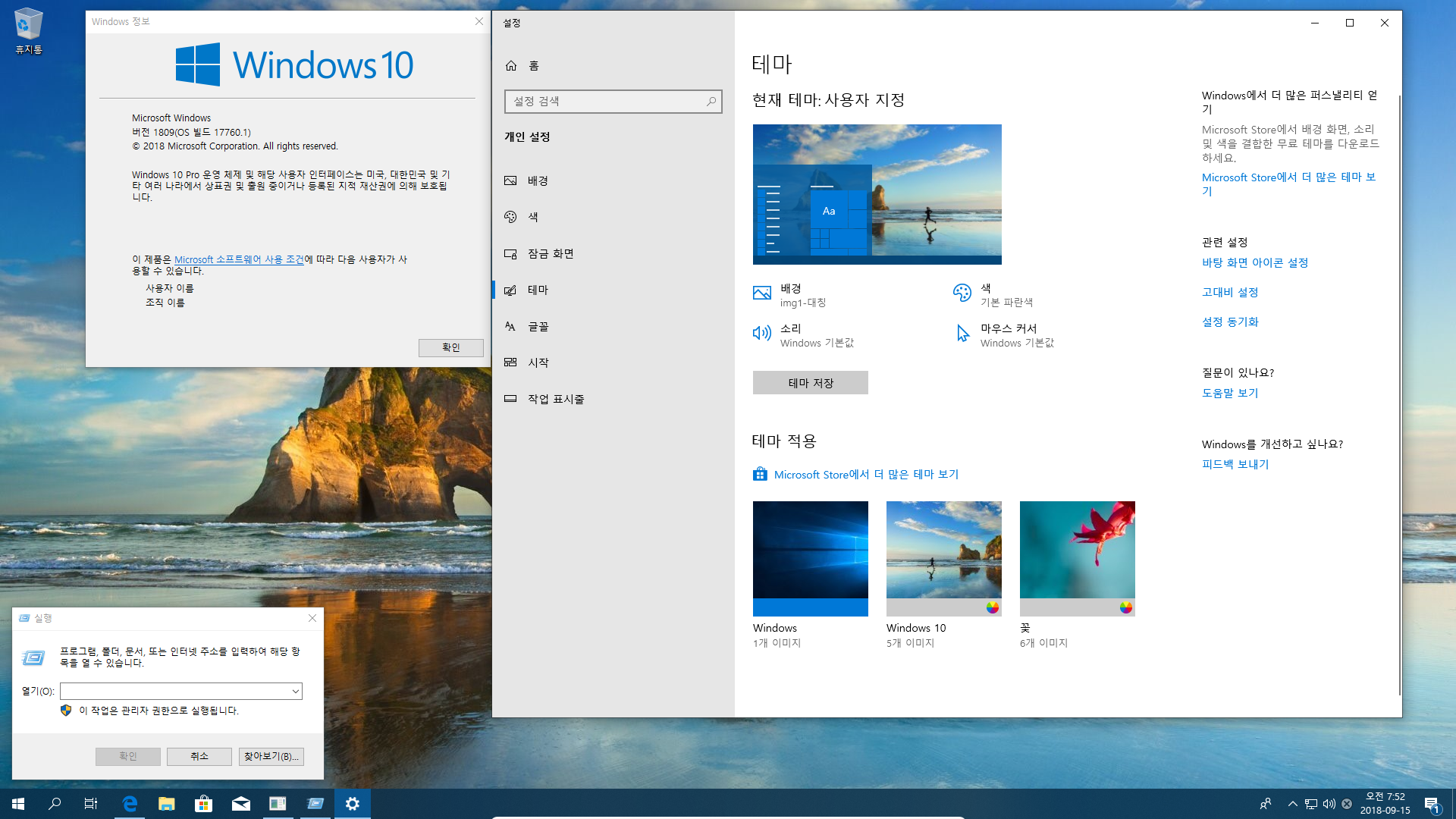Viewport: 1456px width, 819px height.
Task: Open 피드백 보내기 link
Action: (x=1235, y=464)
